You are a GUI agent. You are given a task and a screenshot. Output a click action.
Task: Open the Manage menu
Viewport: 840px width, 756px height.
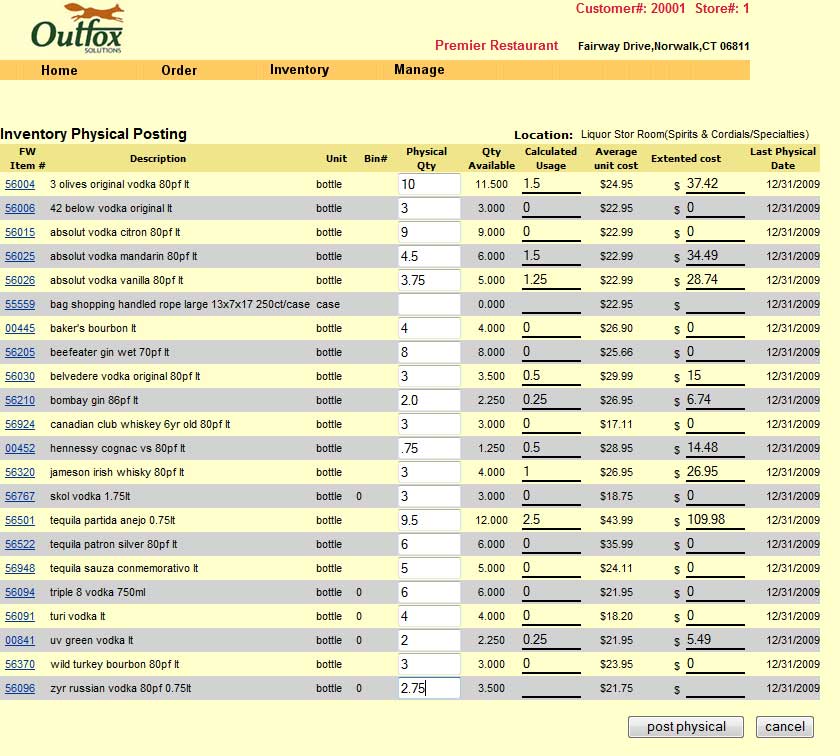[419, 70]
